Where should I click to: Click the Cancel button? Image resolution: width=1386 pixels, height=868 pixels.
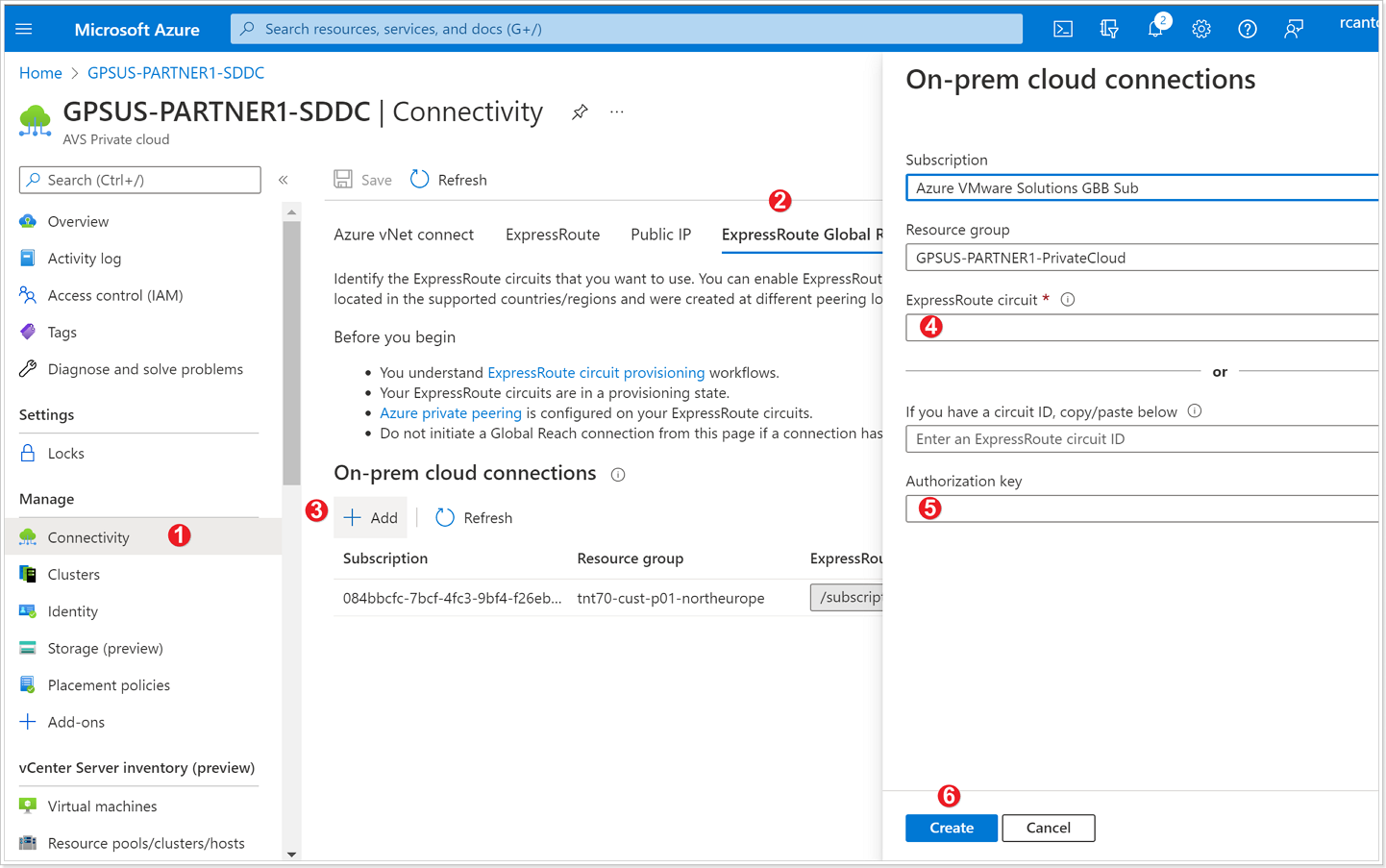coord(1048,828)
